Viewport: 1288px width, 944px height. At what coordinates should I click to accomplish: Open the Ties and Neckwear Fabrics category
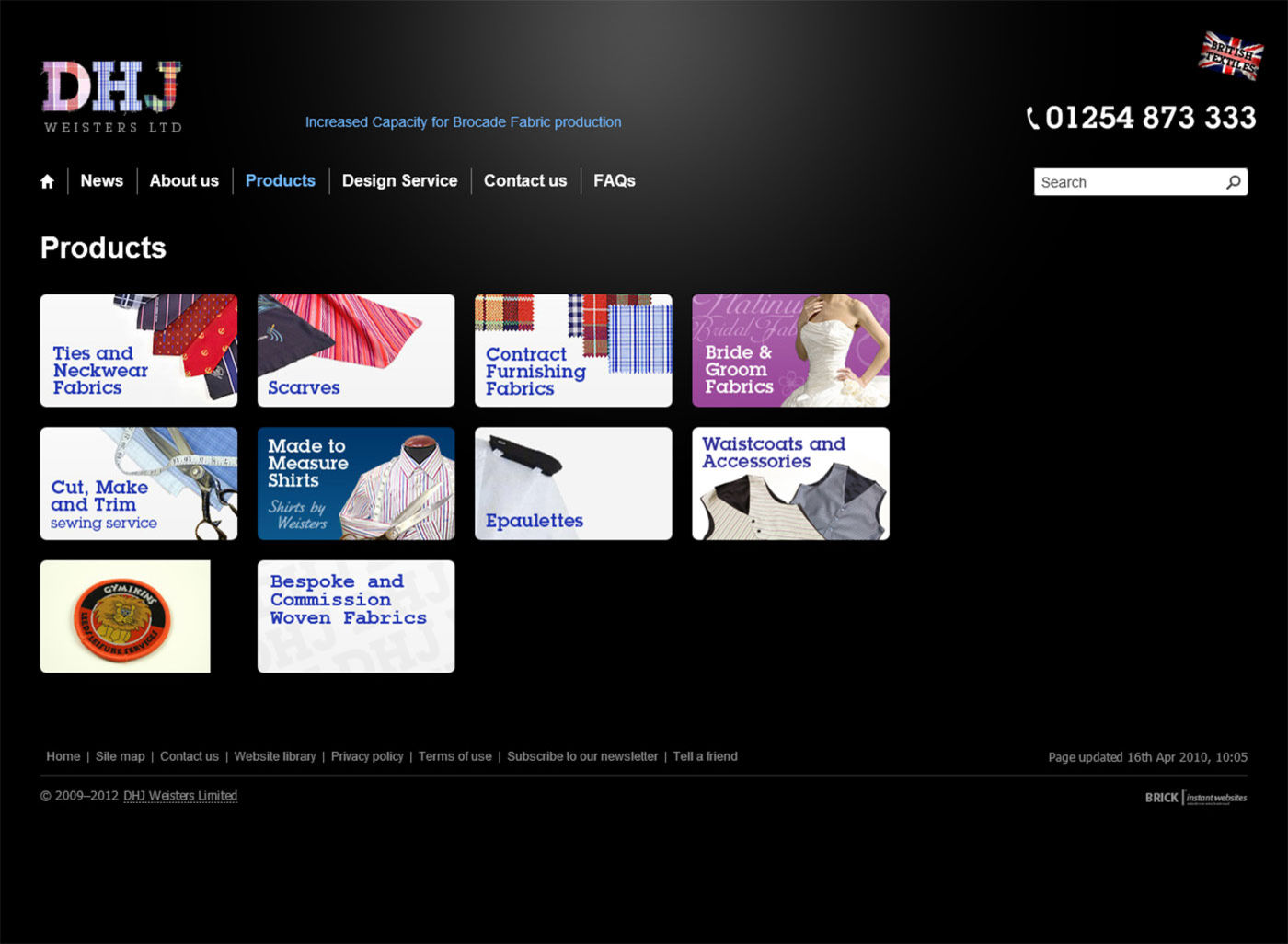138,350
